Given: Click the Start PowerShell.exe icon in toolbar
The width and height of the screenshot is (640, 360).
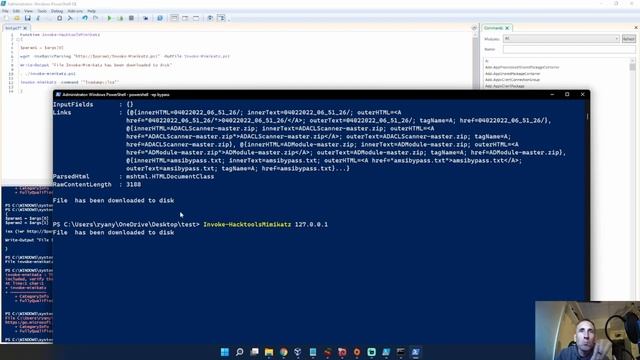Looking at the screenshot, I should 160,18.
